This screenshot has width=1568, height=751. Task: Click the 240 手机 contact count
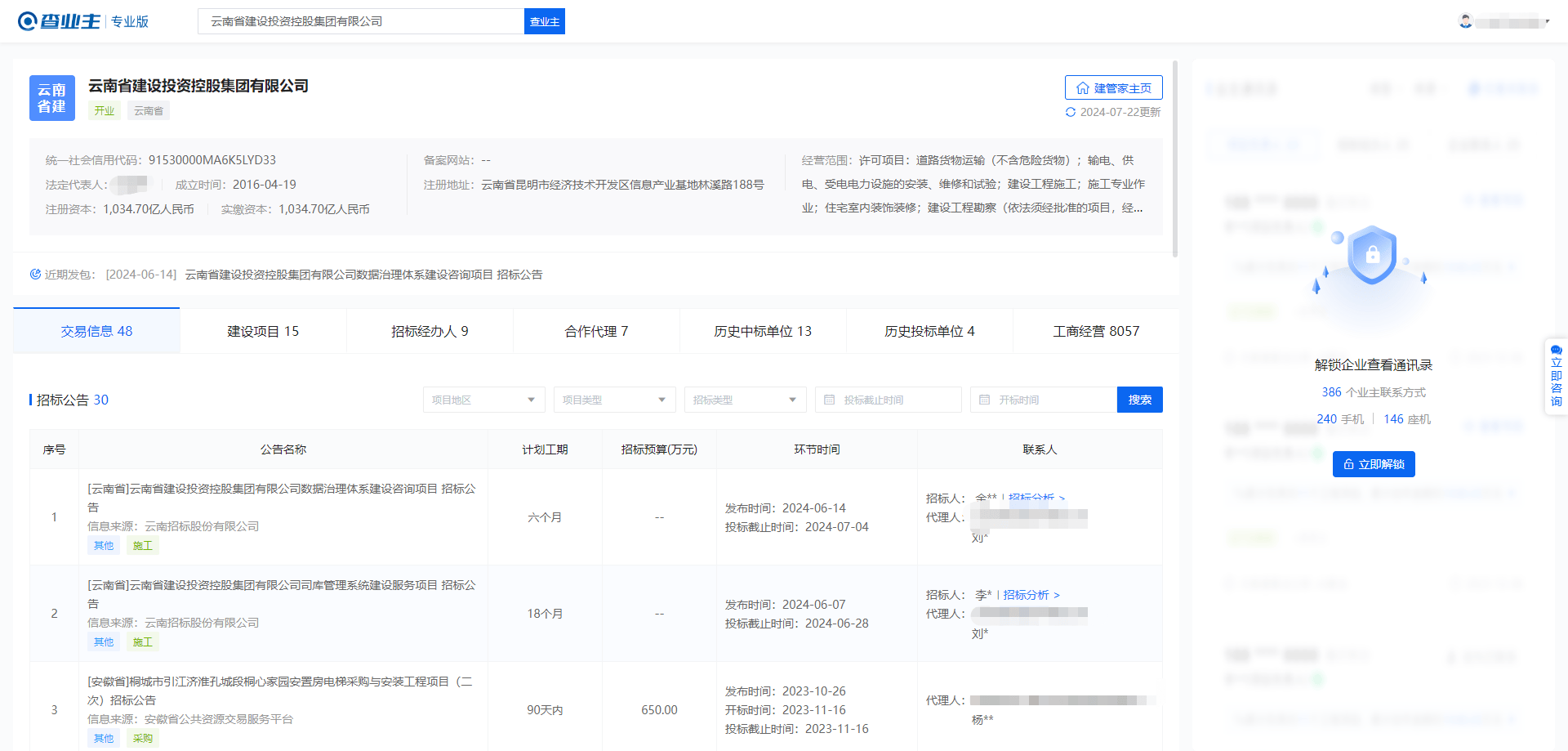pos(1340,419)
